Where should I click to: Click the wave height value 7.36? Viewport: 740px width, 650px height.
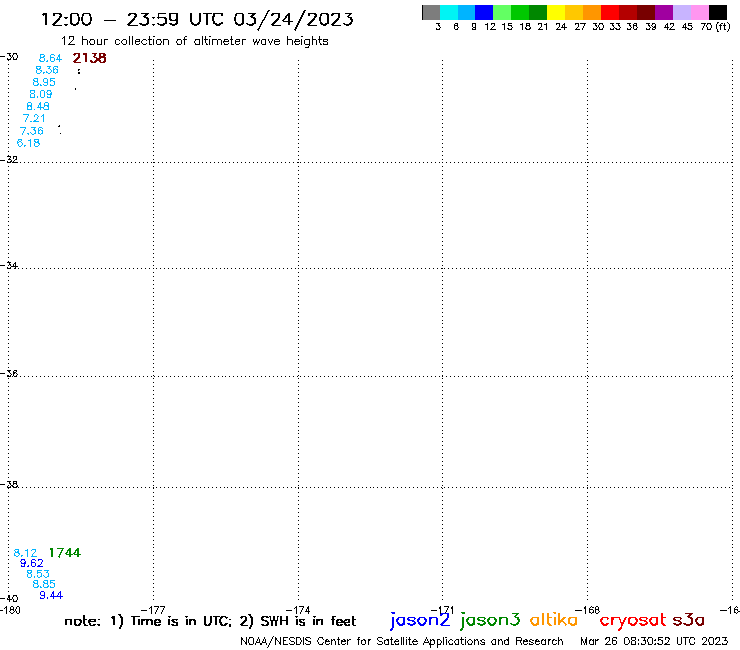32,131
